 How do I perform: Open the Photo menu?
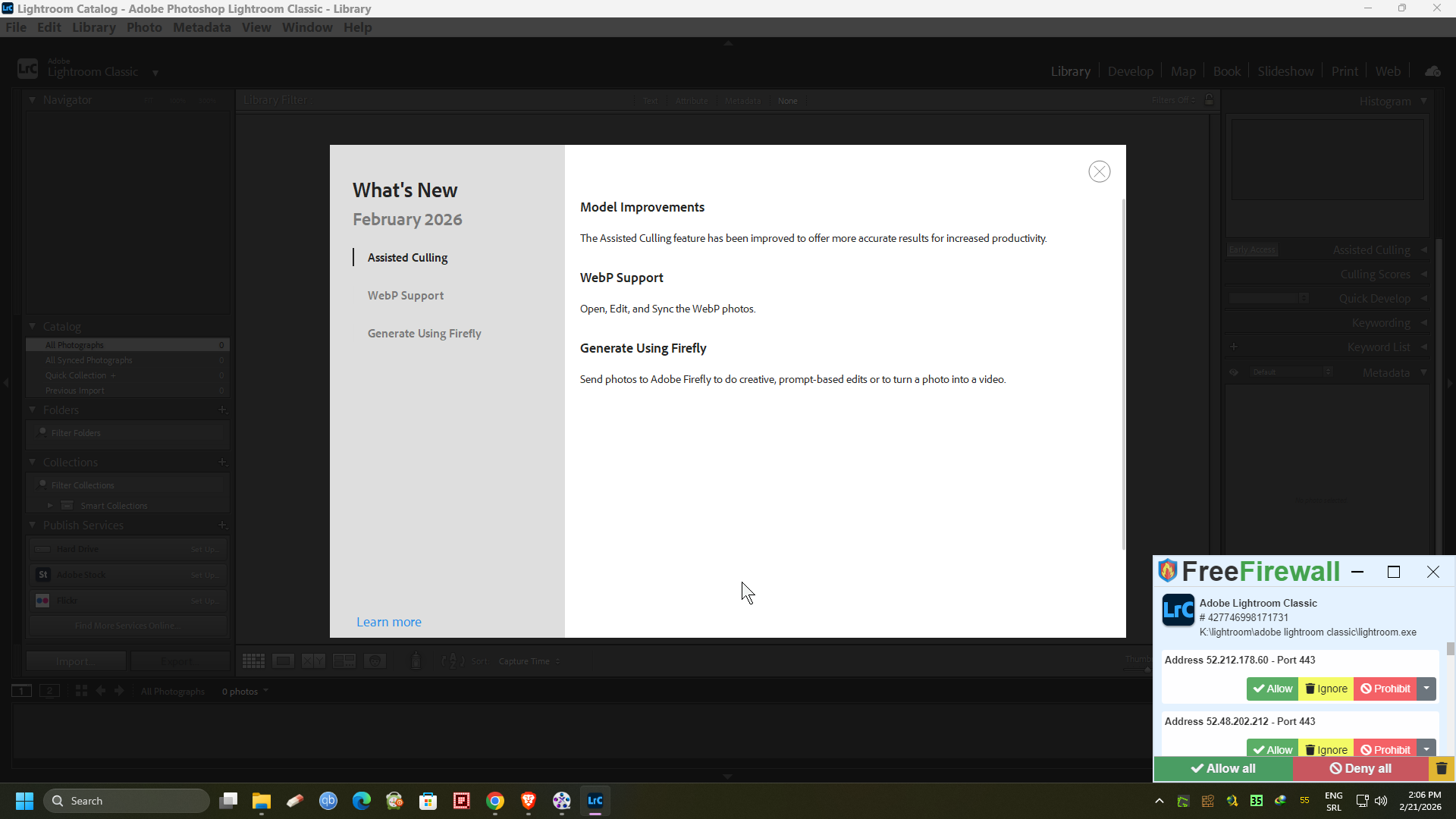[x=144, y=27]
